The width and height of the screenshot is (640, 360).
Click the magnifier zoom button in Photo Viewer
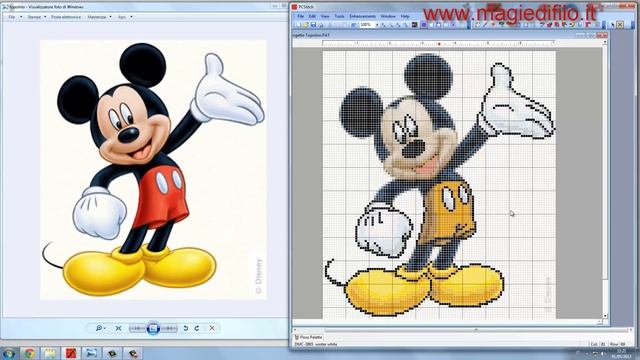(x=100, y=328)
